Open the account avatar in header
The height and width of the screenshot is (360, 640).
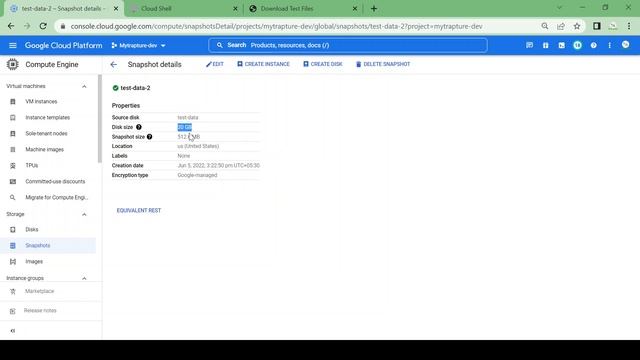point(625,45)
